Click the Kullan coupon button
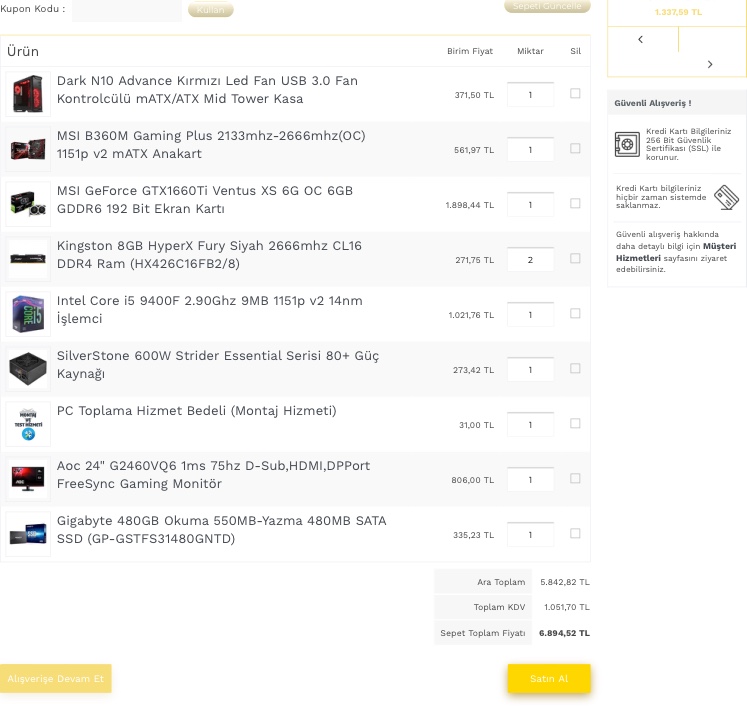747x708 pixels. point(211,10)
